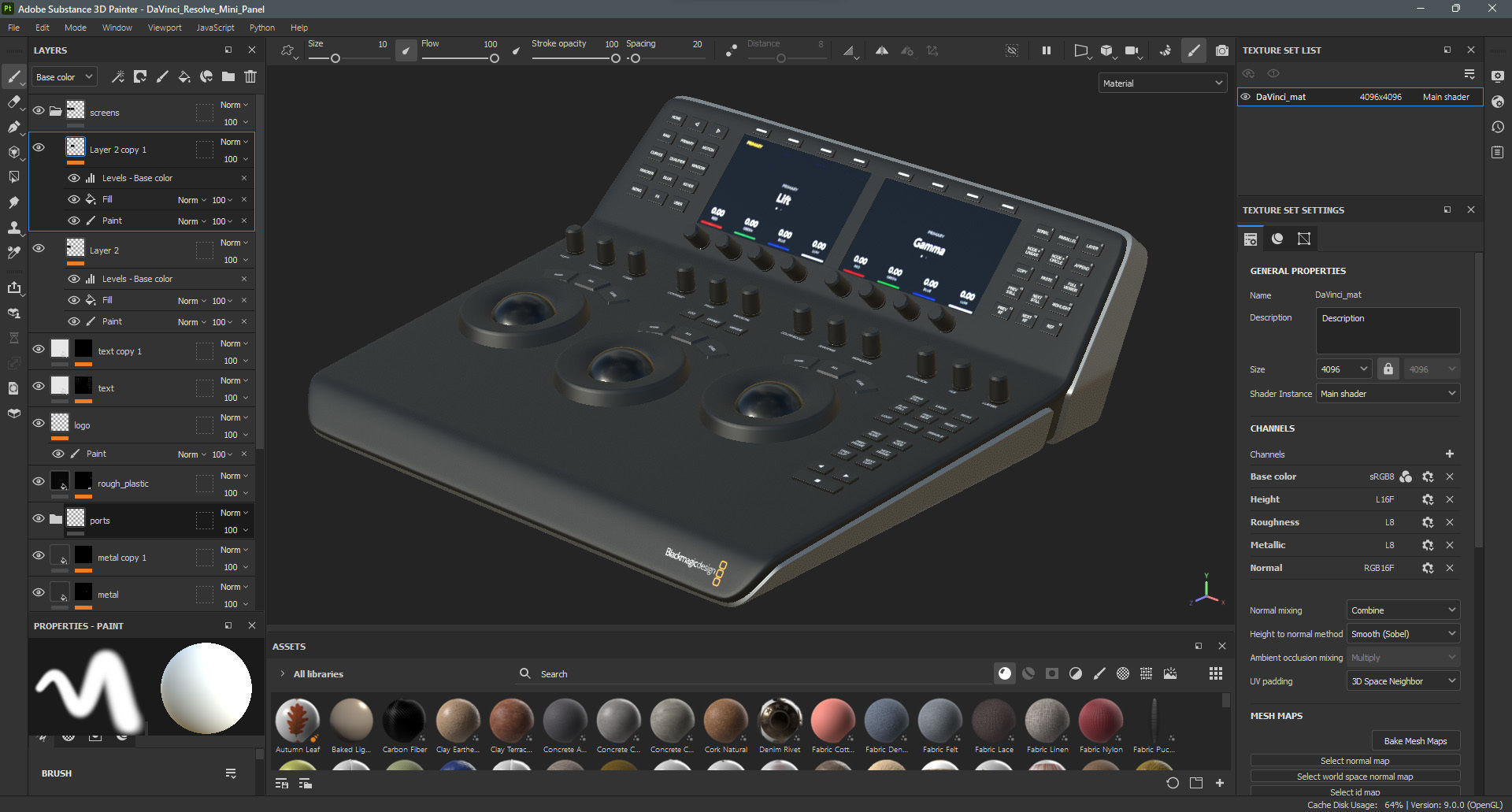Select the Clone stamp tool
This screenshot has width=1512, height=812.
coord(13,228)
